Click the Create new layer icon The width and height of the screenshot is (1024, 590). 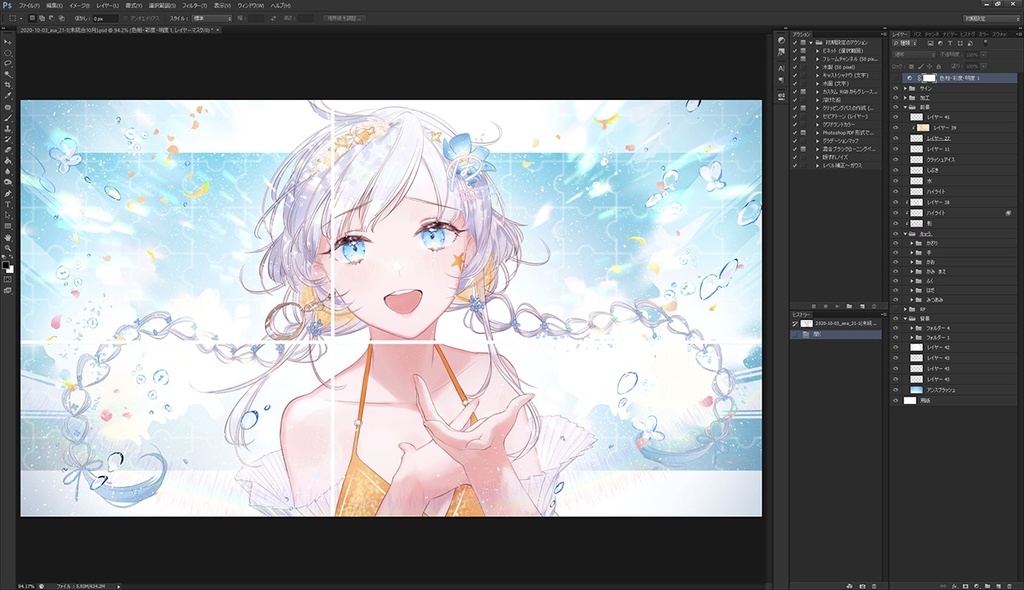click(998, 586)
